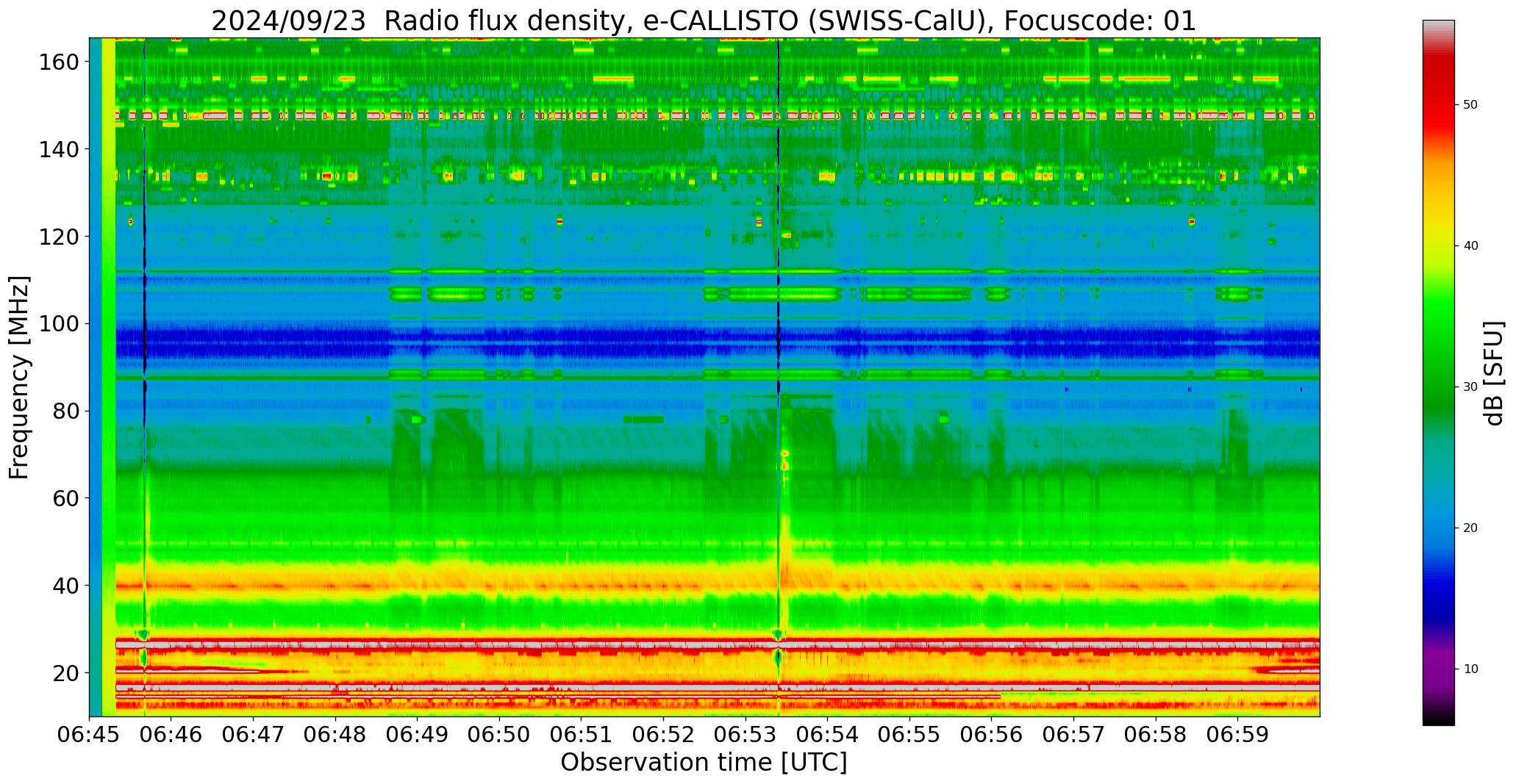This screenshot has height=784, width=1516.
Task: Click the 06:59 time tick label
Action: click(x=1237, y=735)
